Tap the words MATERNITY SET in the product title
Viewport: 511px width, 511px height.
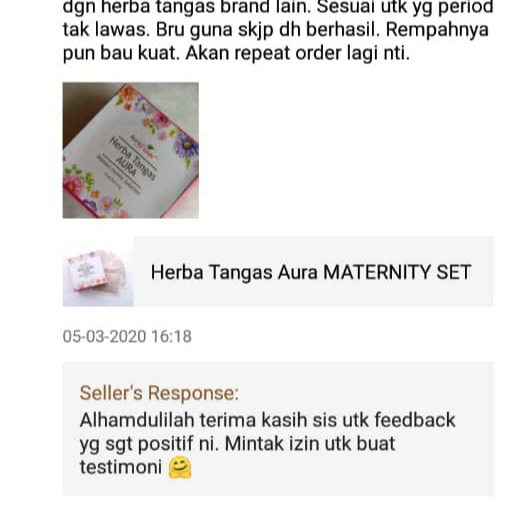point(397,272)
